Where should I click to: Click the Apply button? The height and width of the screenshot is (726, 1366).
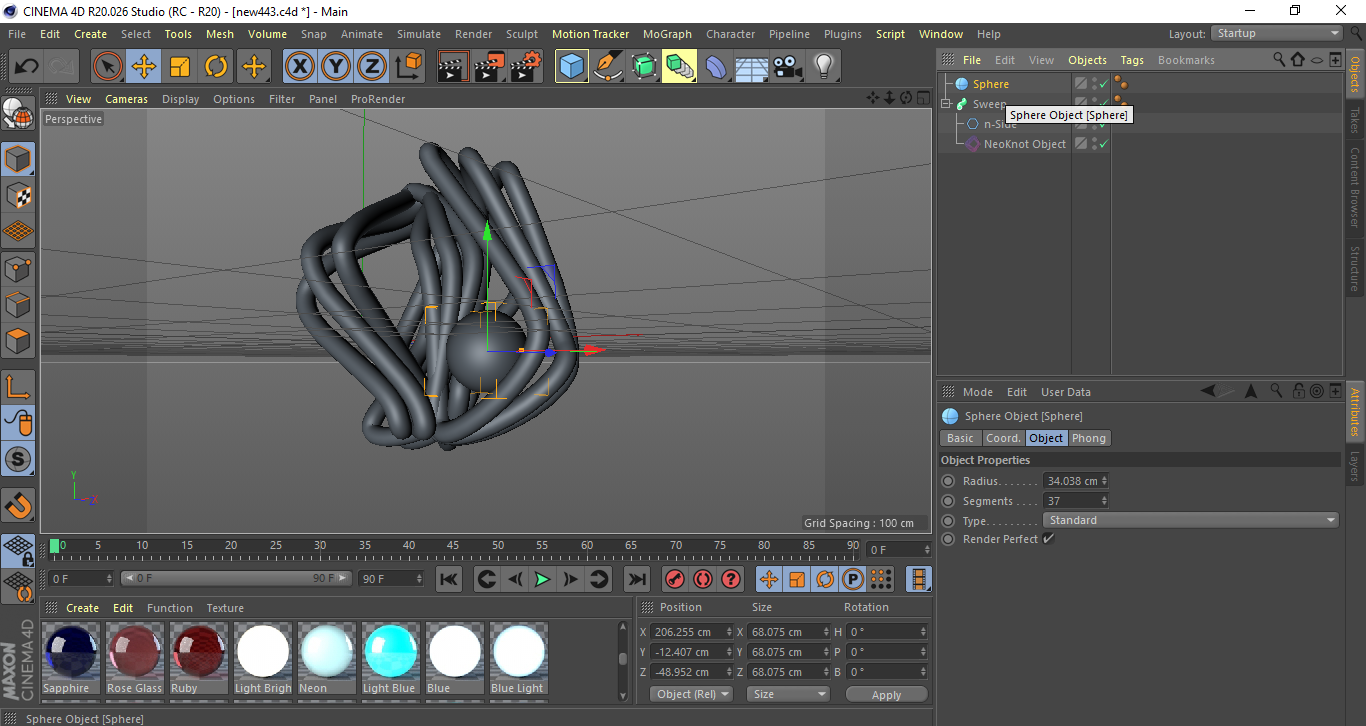pos(886,694)
